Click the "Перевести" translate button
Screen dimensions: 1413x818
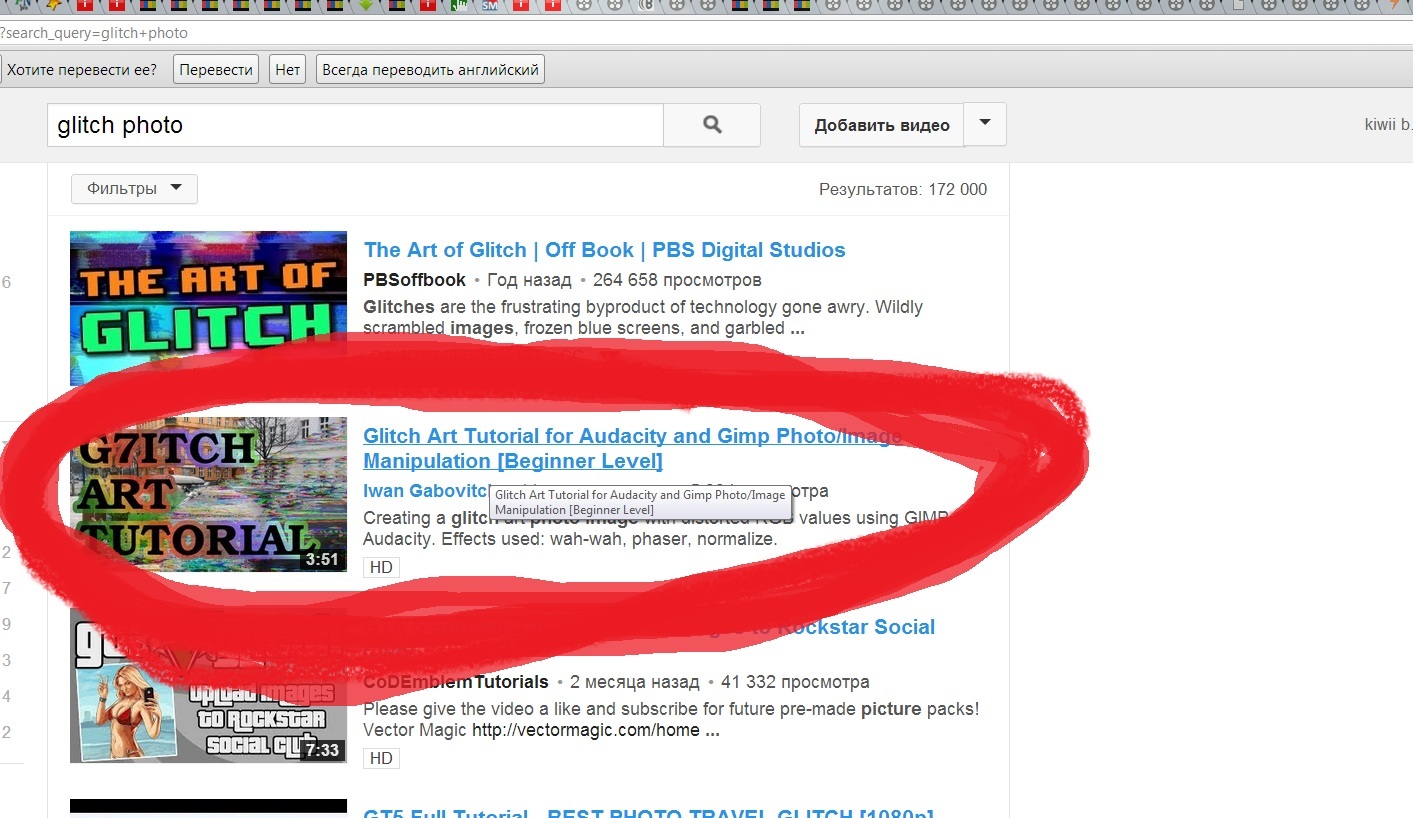tap(216, 70)
